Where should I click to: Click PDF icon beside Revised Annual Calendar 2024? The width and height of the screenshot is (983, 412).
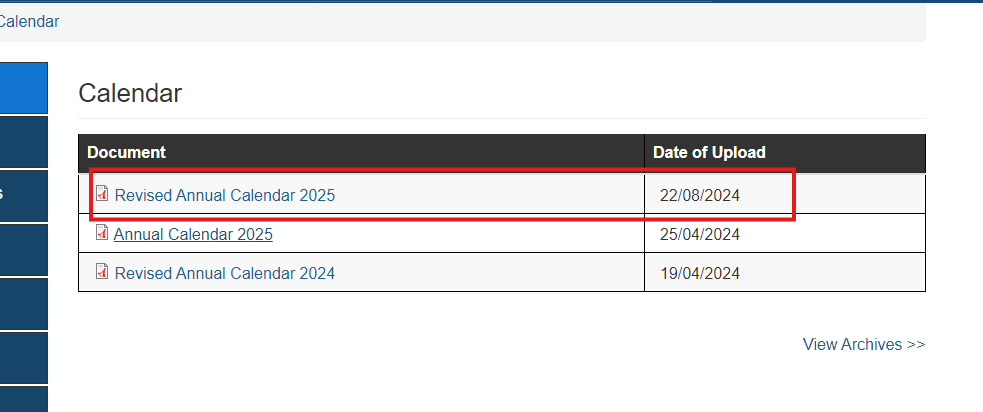tap(102, 271)
